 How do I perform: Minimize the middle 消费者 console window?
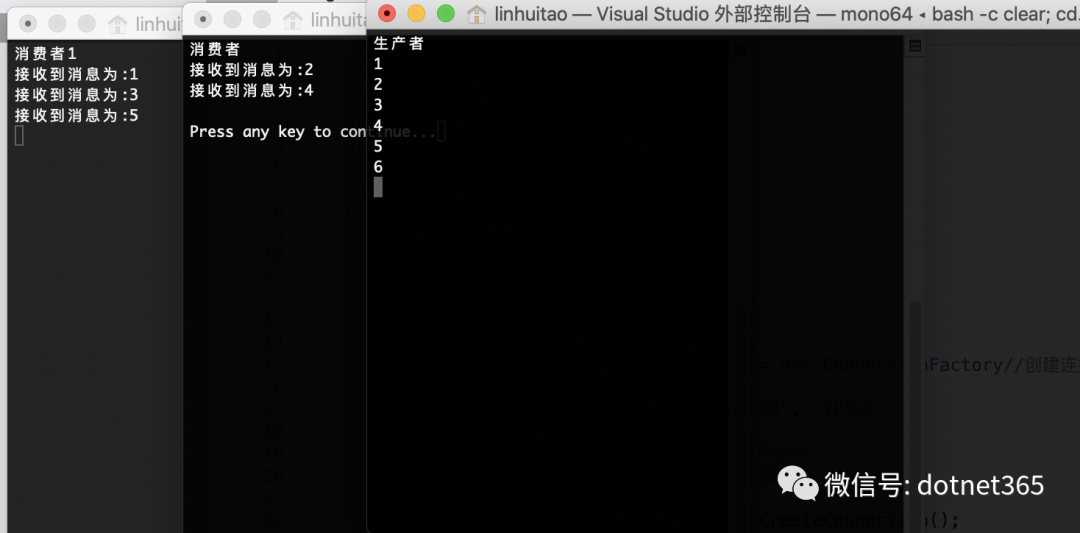(x=233, y=19)
